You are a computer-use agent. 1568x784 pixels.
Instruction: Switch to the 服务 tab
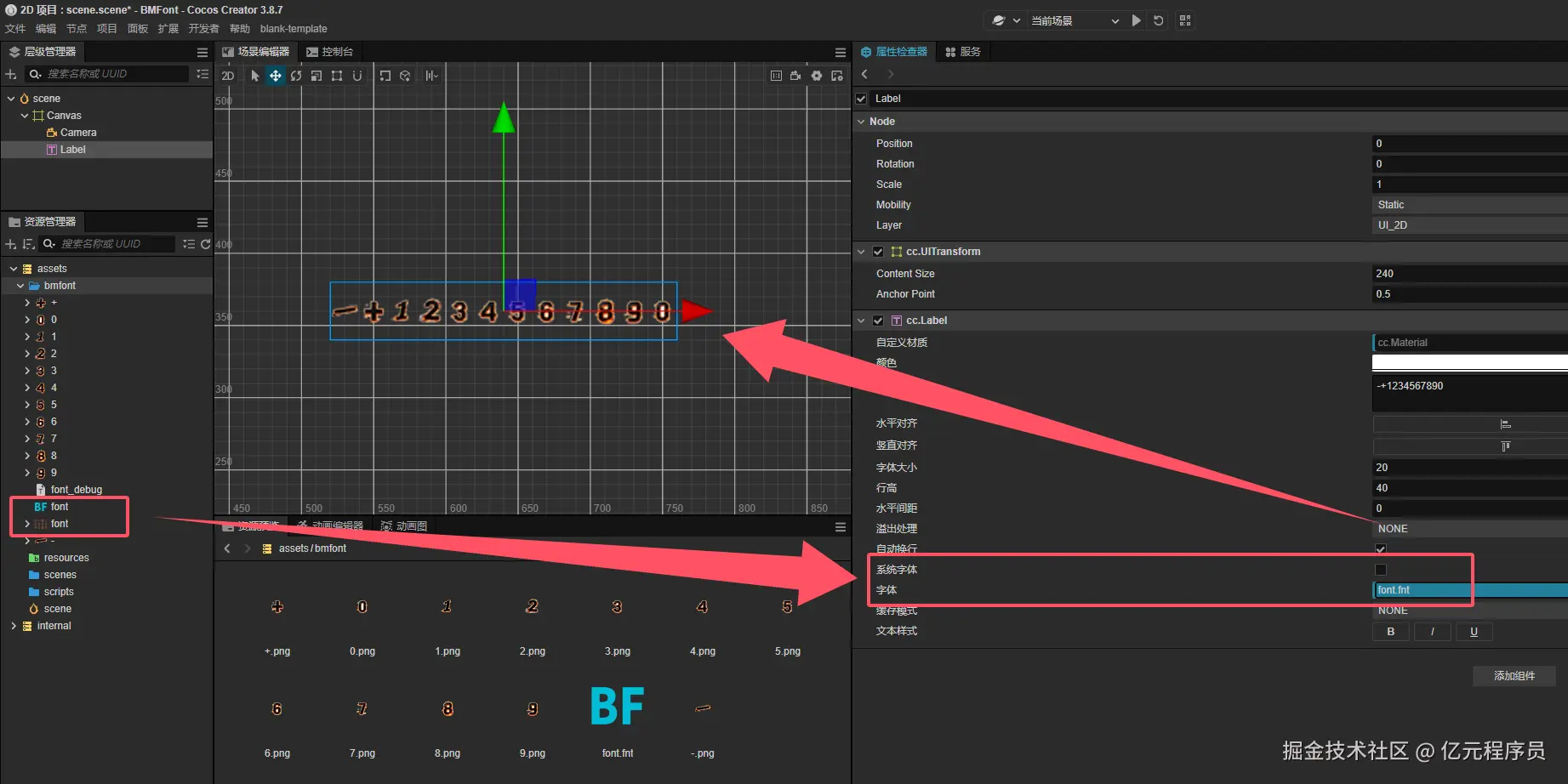coord(963,52)
